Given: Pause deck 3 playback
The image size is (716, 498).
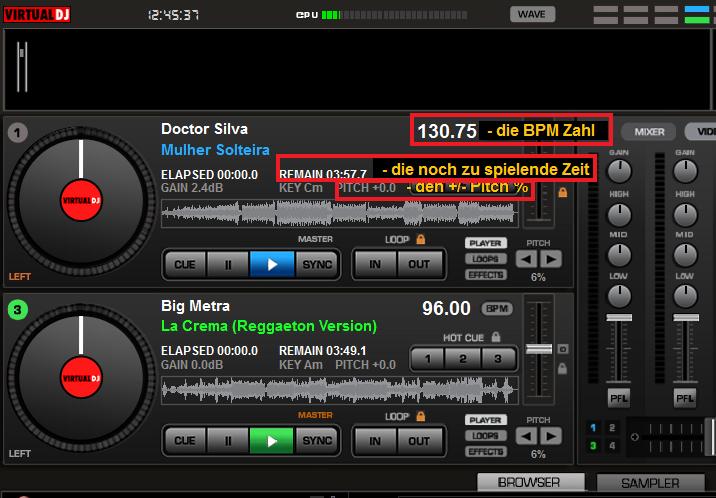Looking at the screenshot, I should [x=228, y=440].
